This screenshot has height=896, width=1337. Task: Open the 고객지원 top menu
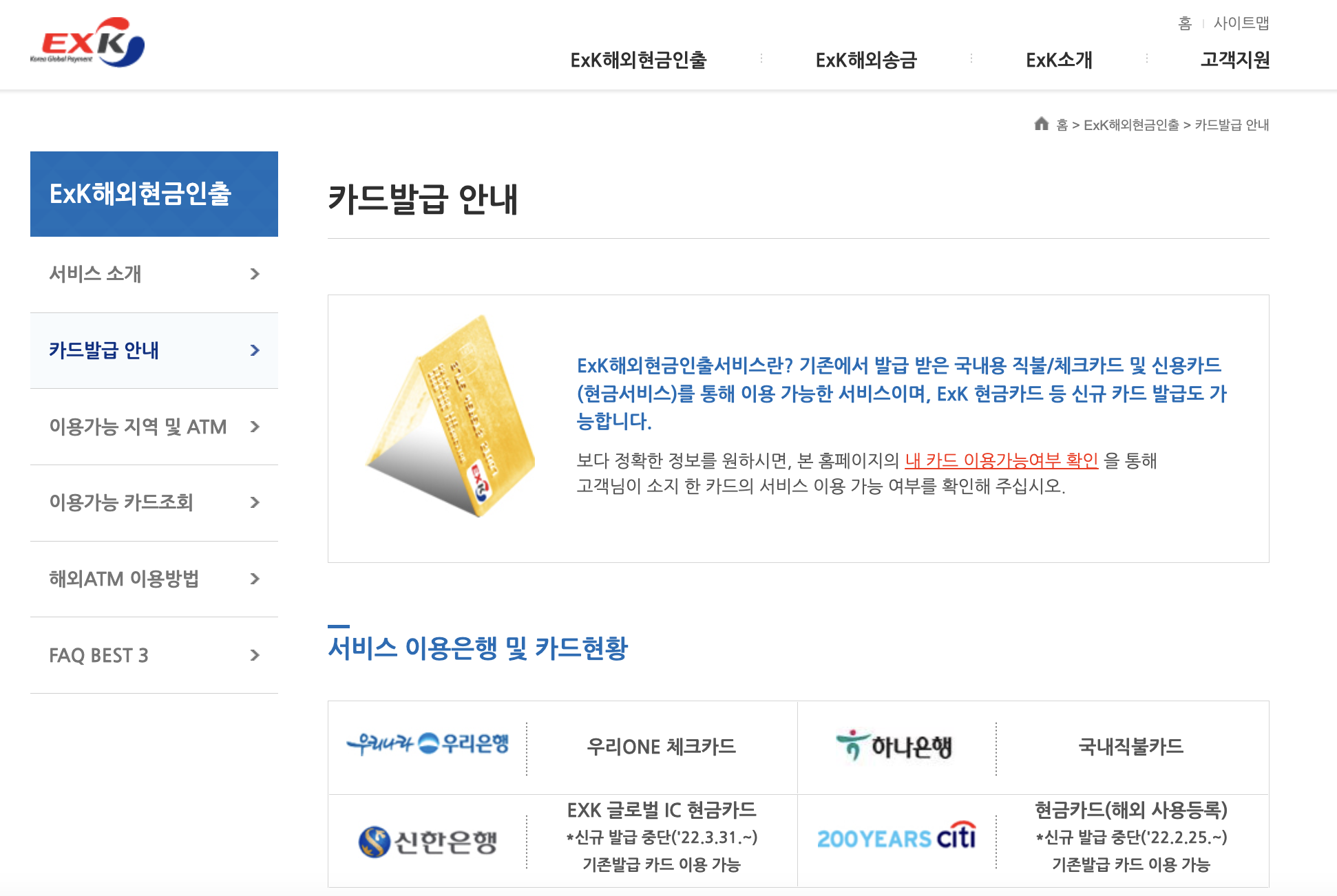pyautogui.click(x=1235, y=61)
